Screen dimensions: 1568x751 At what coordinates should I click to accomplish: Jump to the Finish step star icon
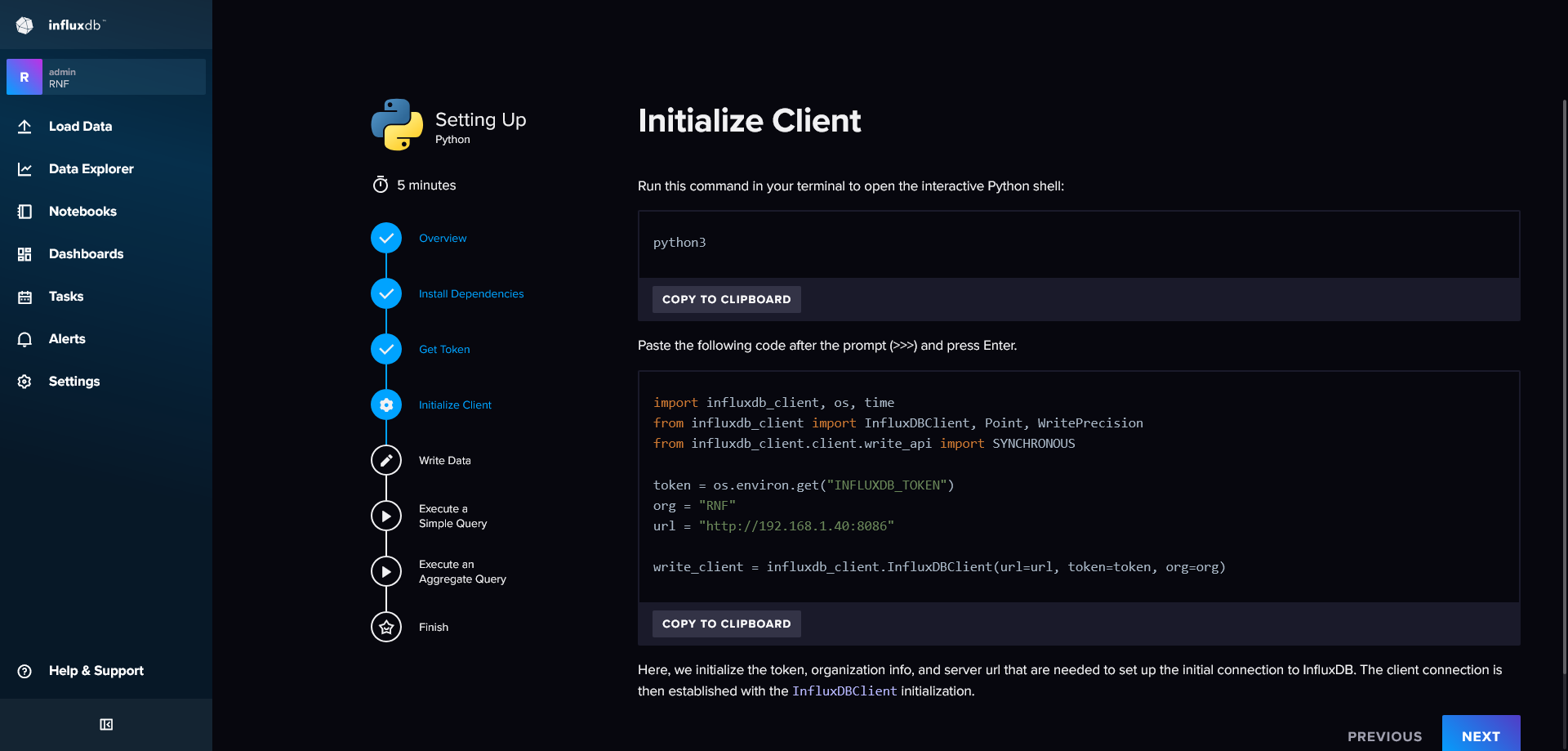click(386, 628)
